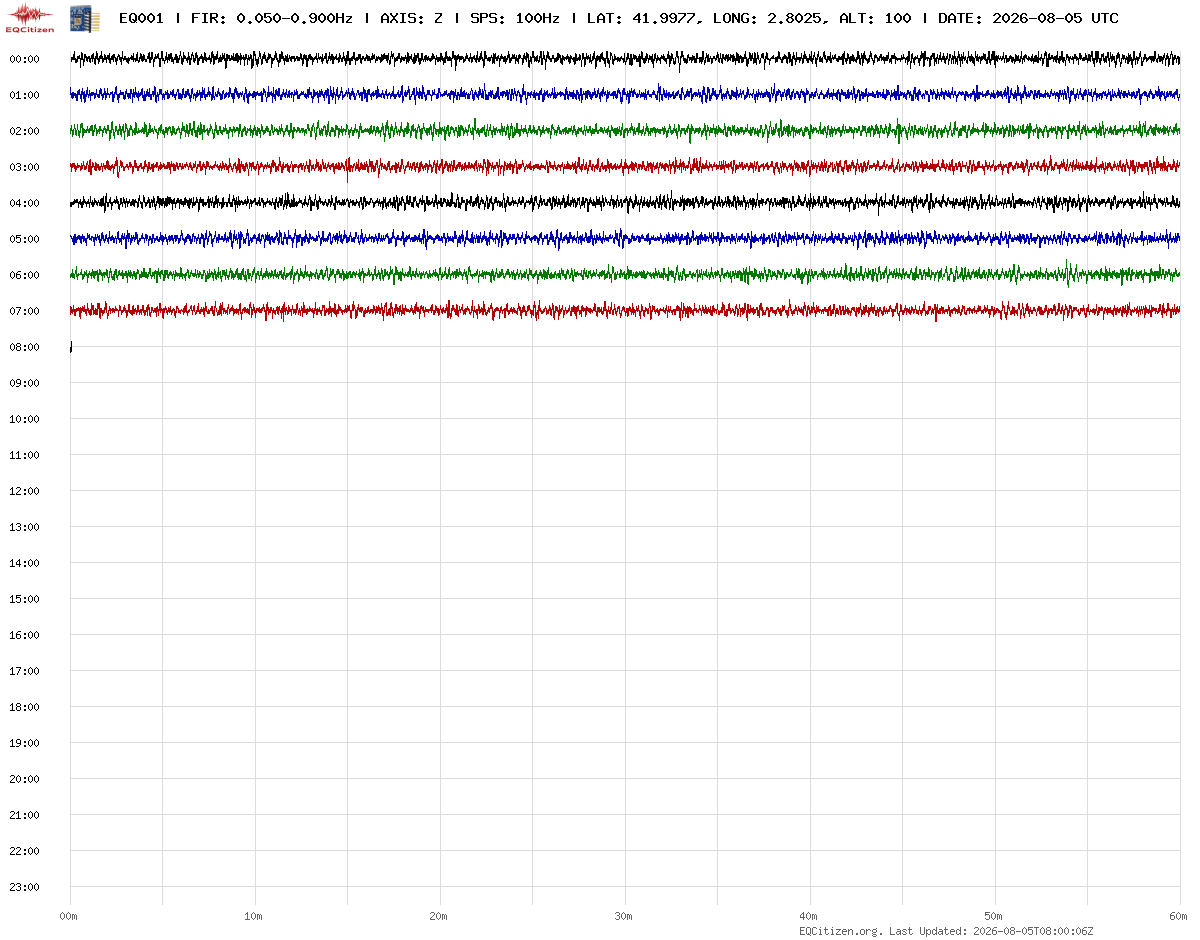
Task: Click the 60m minute axis label
Action: pos(1178,916)
